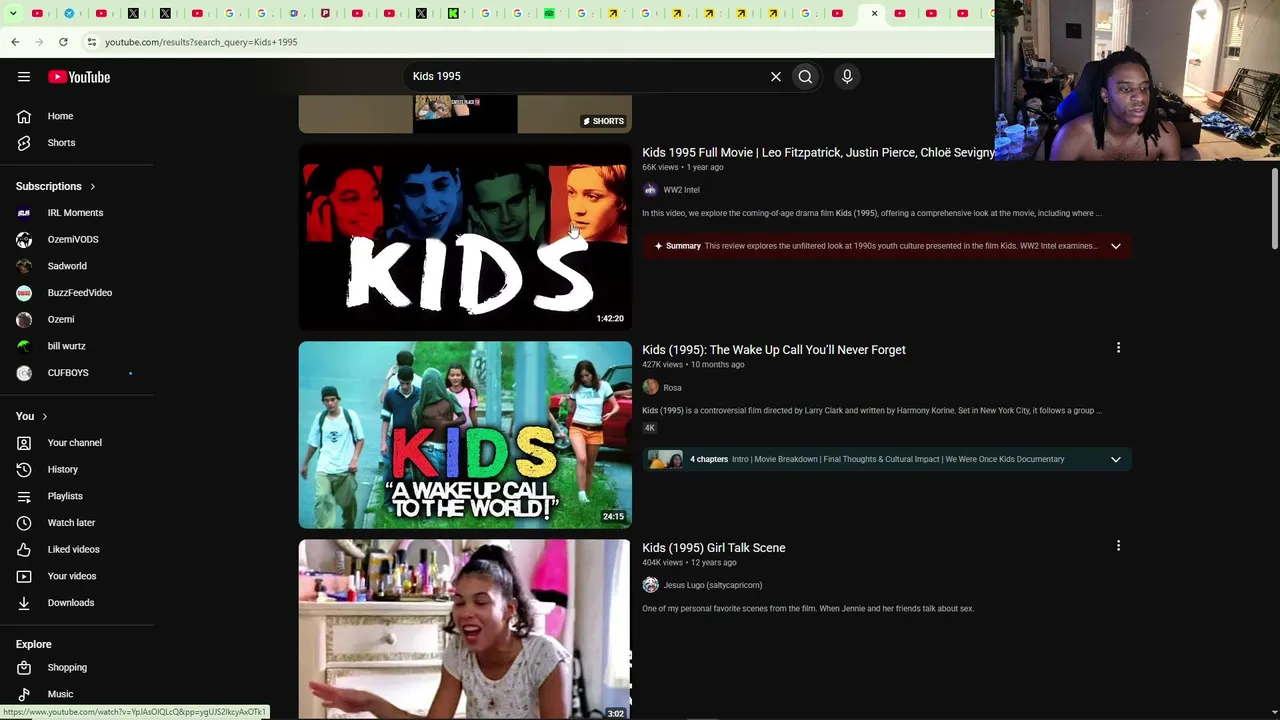Click the Jesus Lugo channel avatar

click(x=650, y=585)
